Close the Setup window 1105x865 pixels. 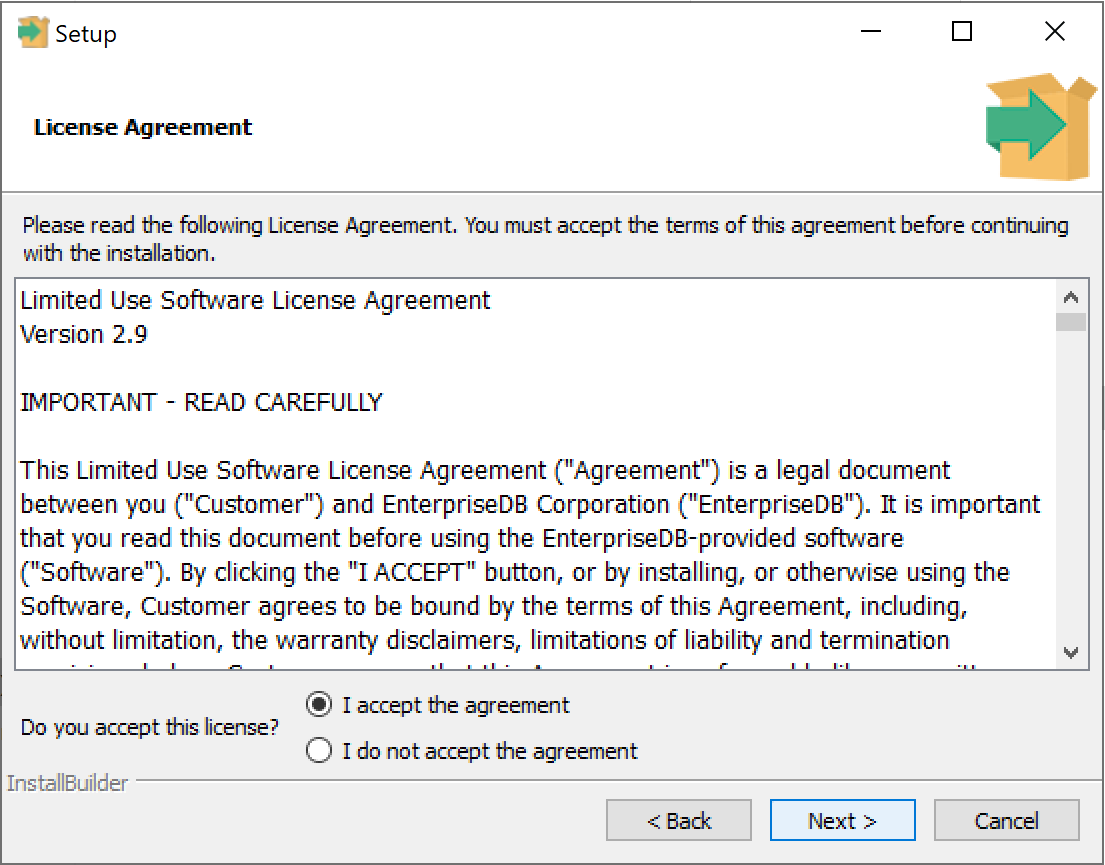click(1054, 32)
